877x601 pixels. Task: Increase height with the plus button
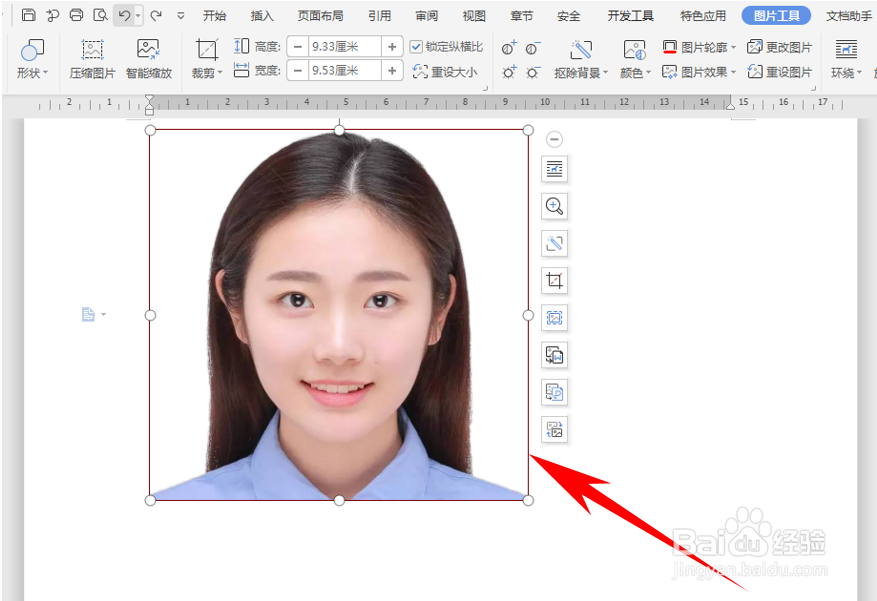click(392, 46)
